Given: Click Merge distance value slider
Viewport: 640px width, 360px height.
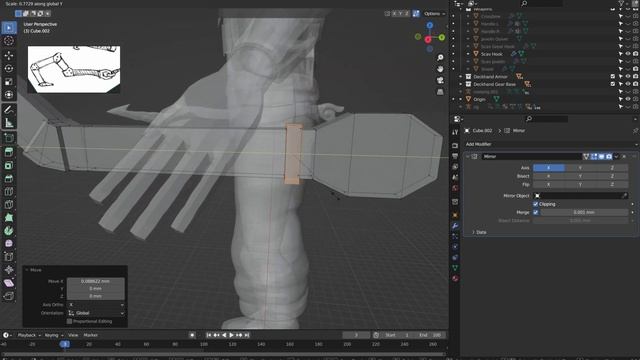Looking at the screenshot, I should [584, 212].
